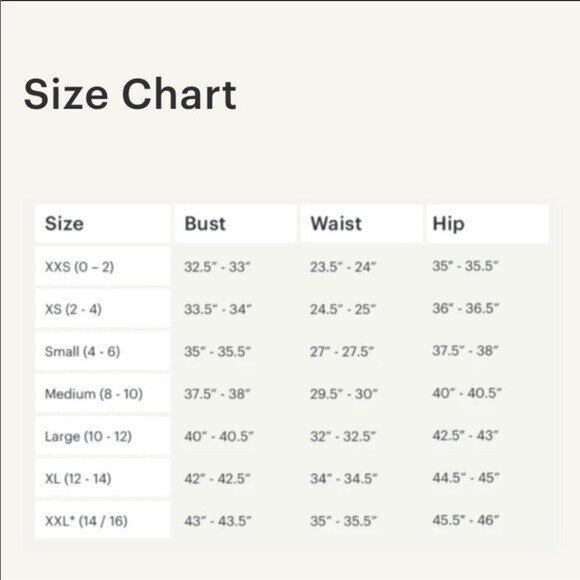Click the Medium bust value 37.5" - 38"
This screenshot has width=580, height=580.
click(218, 394)
